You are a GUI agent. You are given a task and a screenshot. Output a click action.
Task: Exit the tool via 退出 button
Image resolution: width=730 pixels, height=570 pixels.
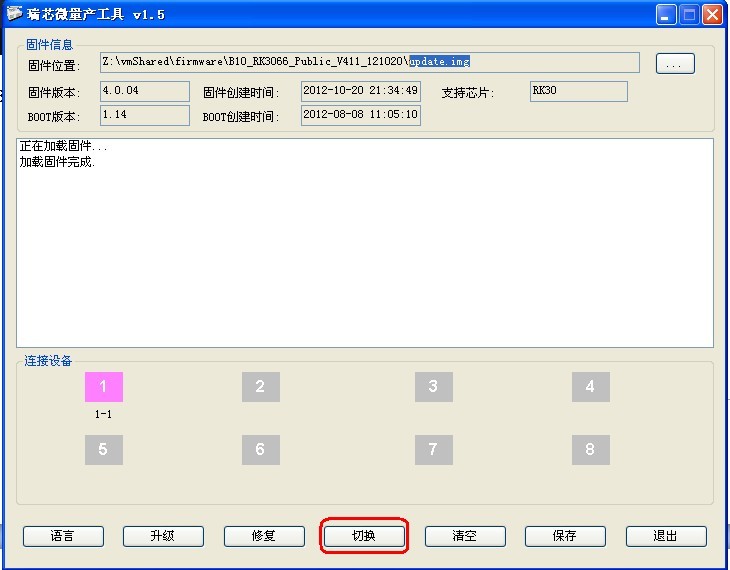(x=666, y=536)
